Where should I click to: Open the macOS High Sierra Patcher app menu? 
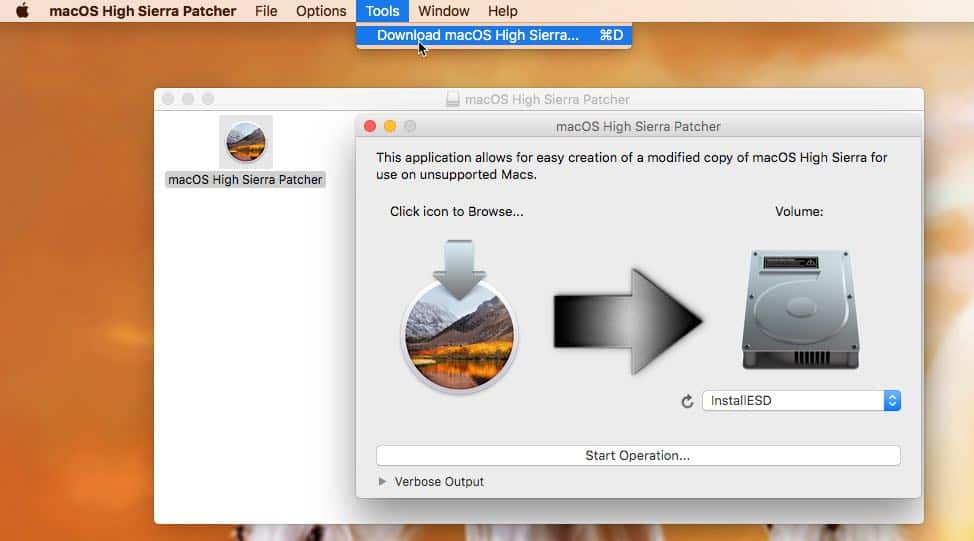click(143, 11)
